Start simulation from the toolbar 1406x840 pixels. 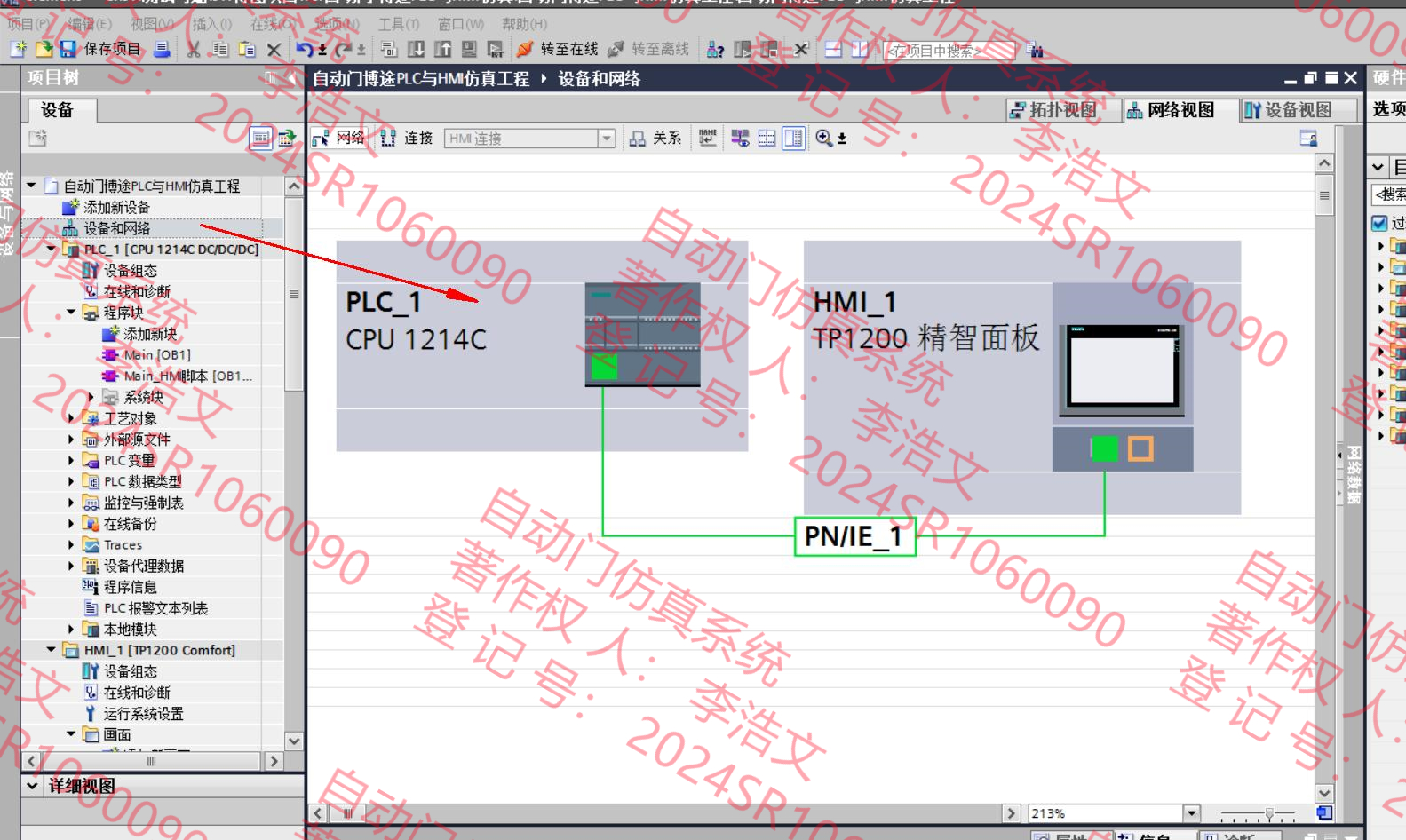[x=469, y=50]
